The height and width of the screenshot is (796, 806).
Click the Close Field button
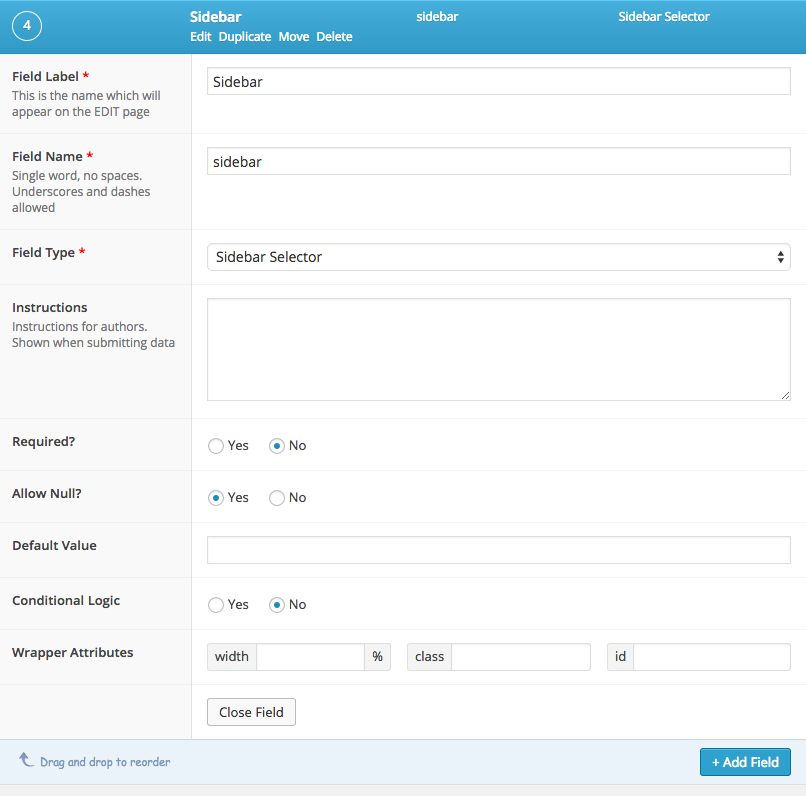coord(251,712)
